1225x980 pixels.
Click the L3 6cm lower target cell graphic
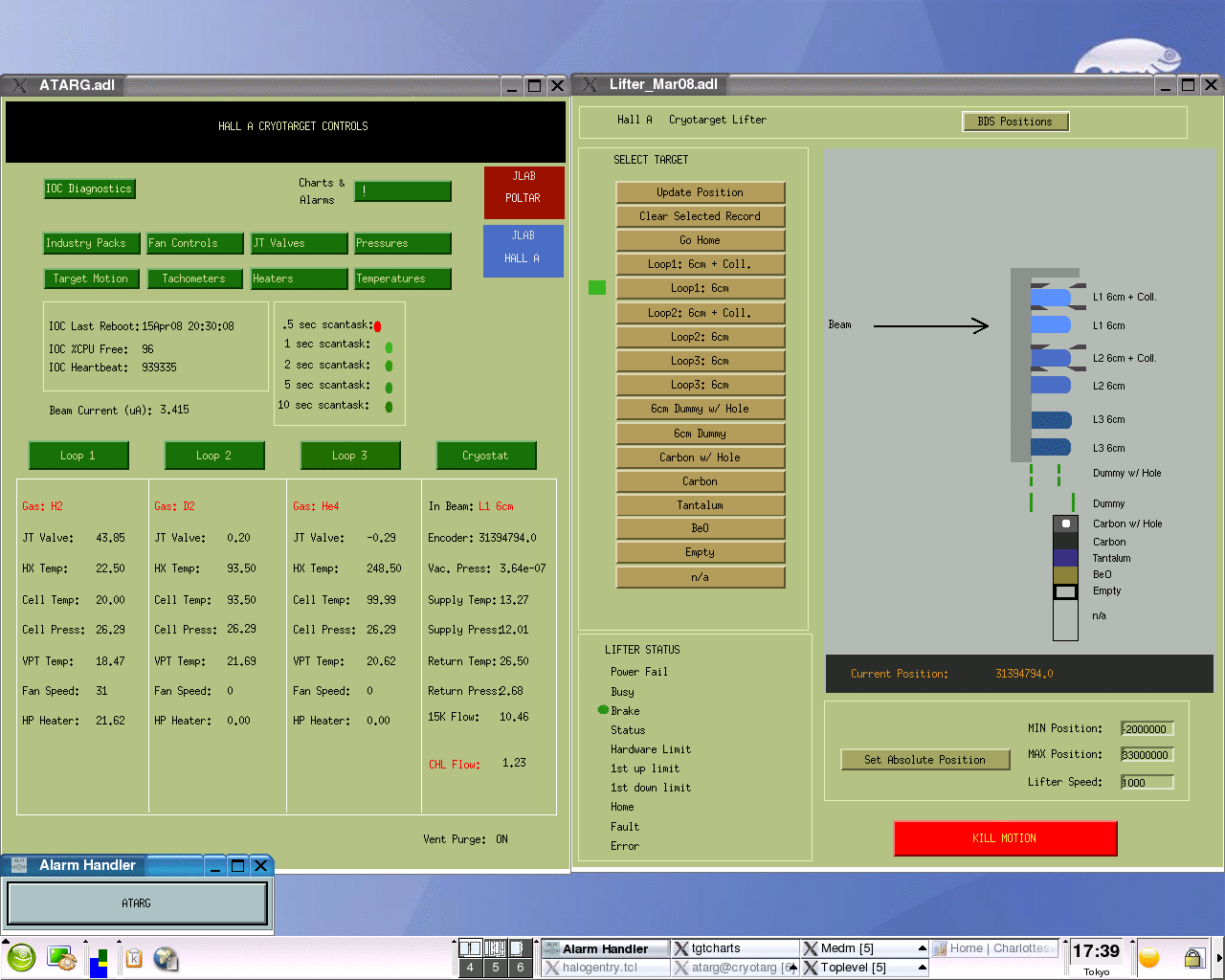1051,447
